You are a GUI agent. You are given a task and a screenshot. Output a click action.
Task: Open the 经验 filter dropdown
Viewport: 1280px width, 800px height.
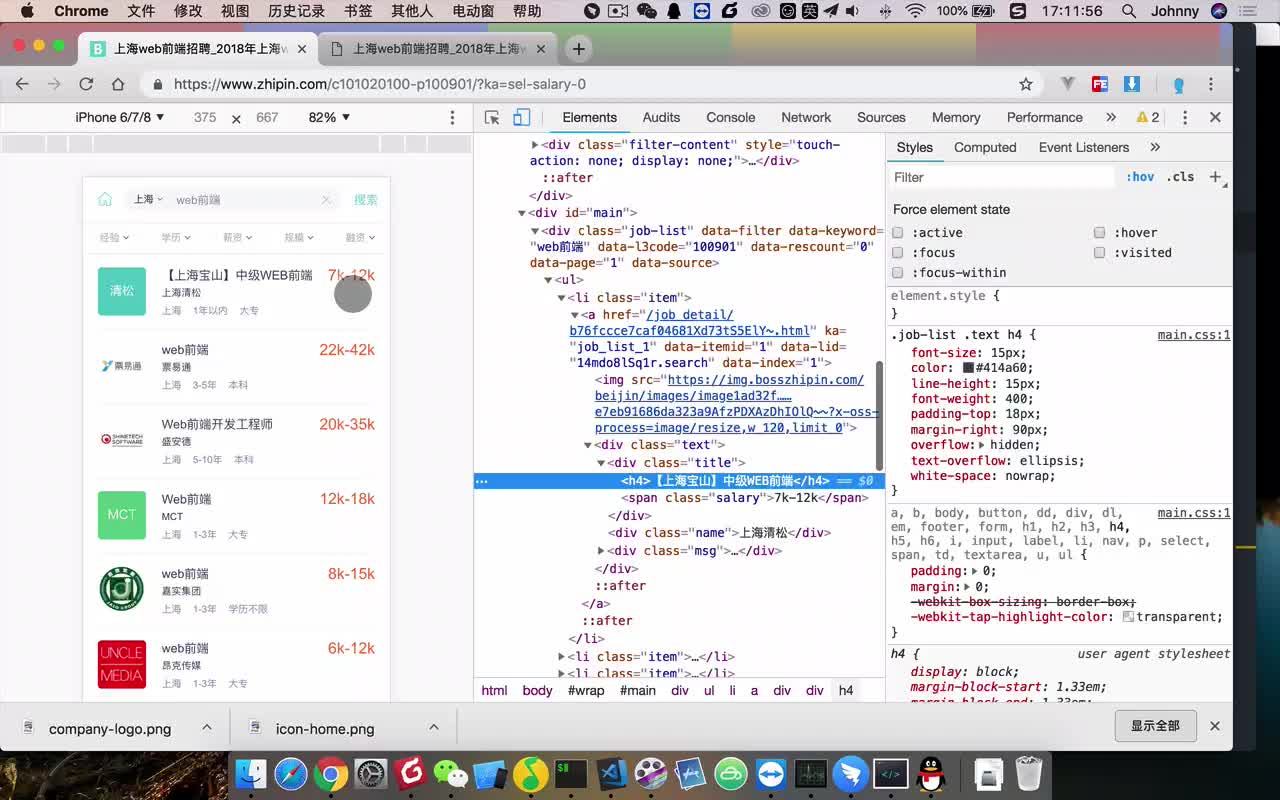pos(114,237)
